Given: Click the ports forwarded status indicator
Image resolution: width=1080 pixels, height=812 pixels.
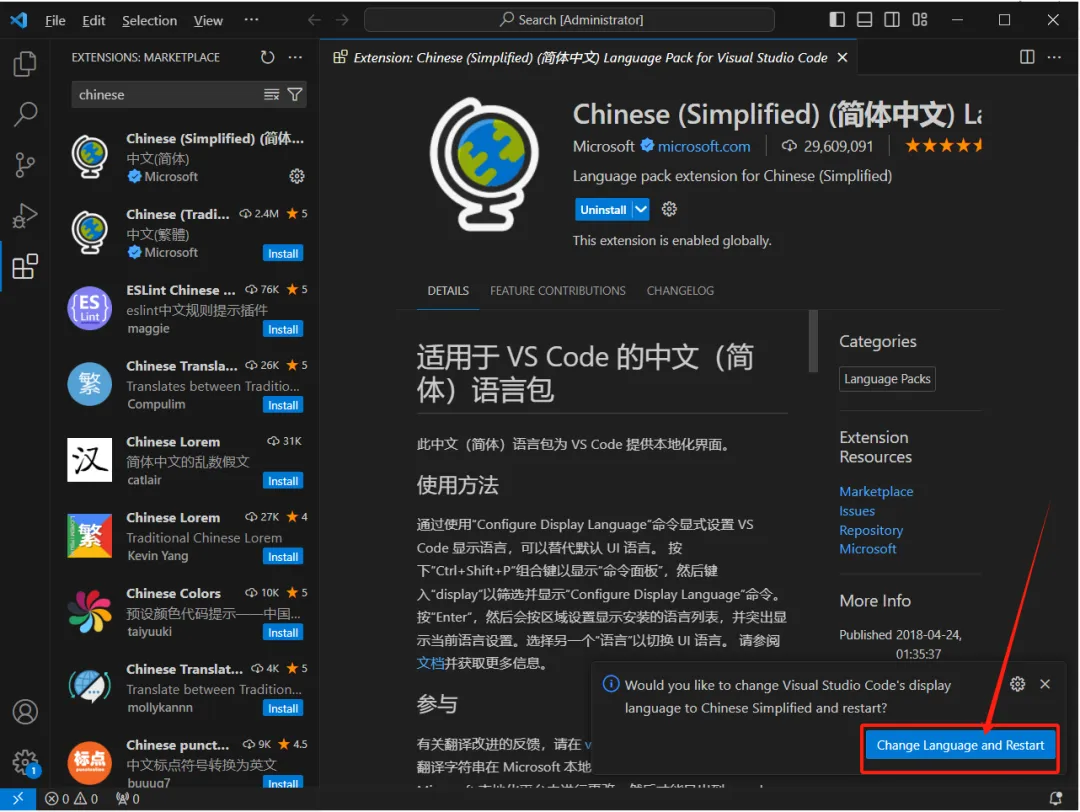Looking at the screenshot, I should click(127, 799).
